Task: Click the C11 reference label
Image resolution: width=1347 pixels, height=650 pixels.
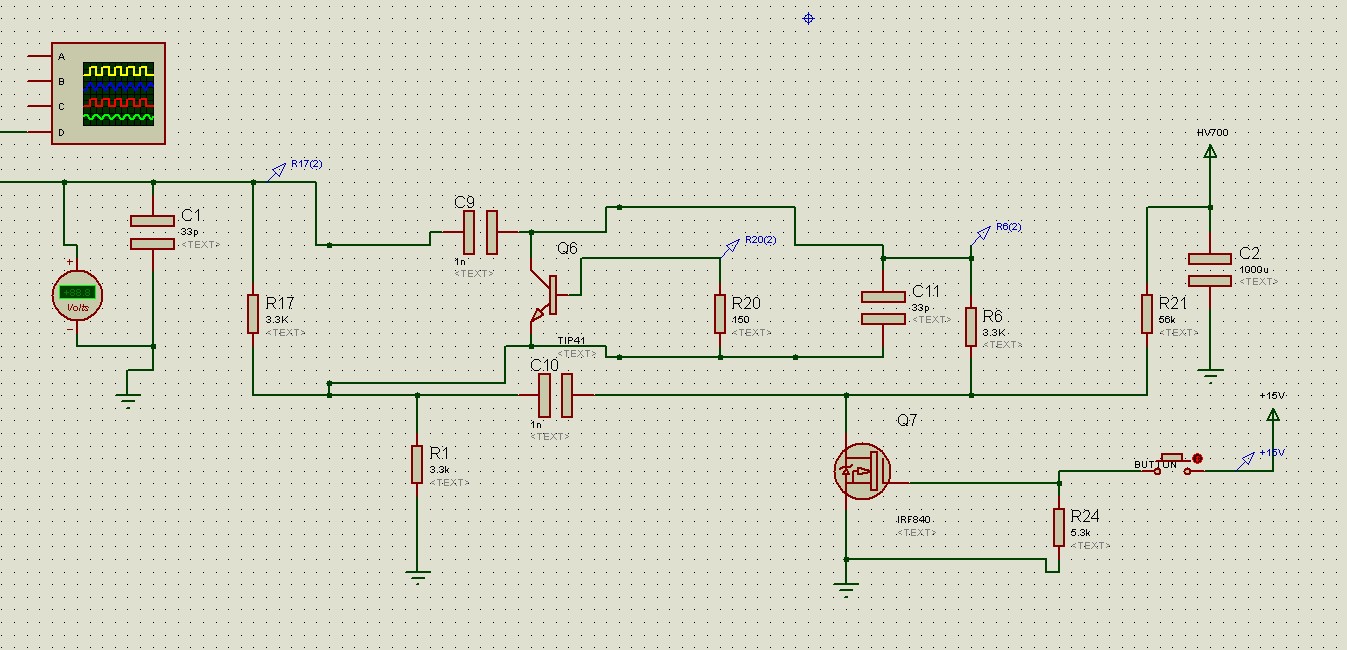Action: 924,291
